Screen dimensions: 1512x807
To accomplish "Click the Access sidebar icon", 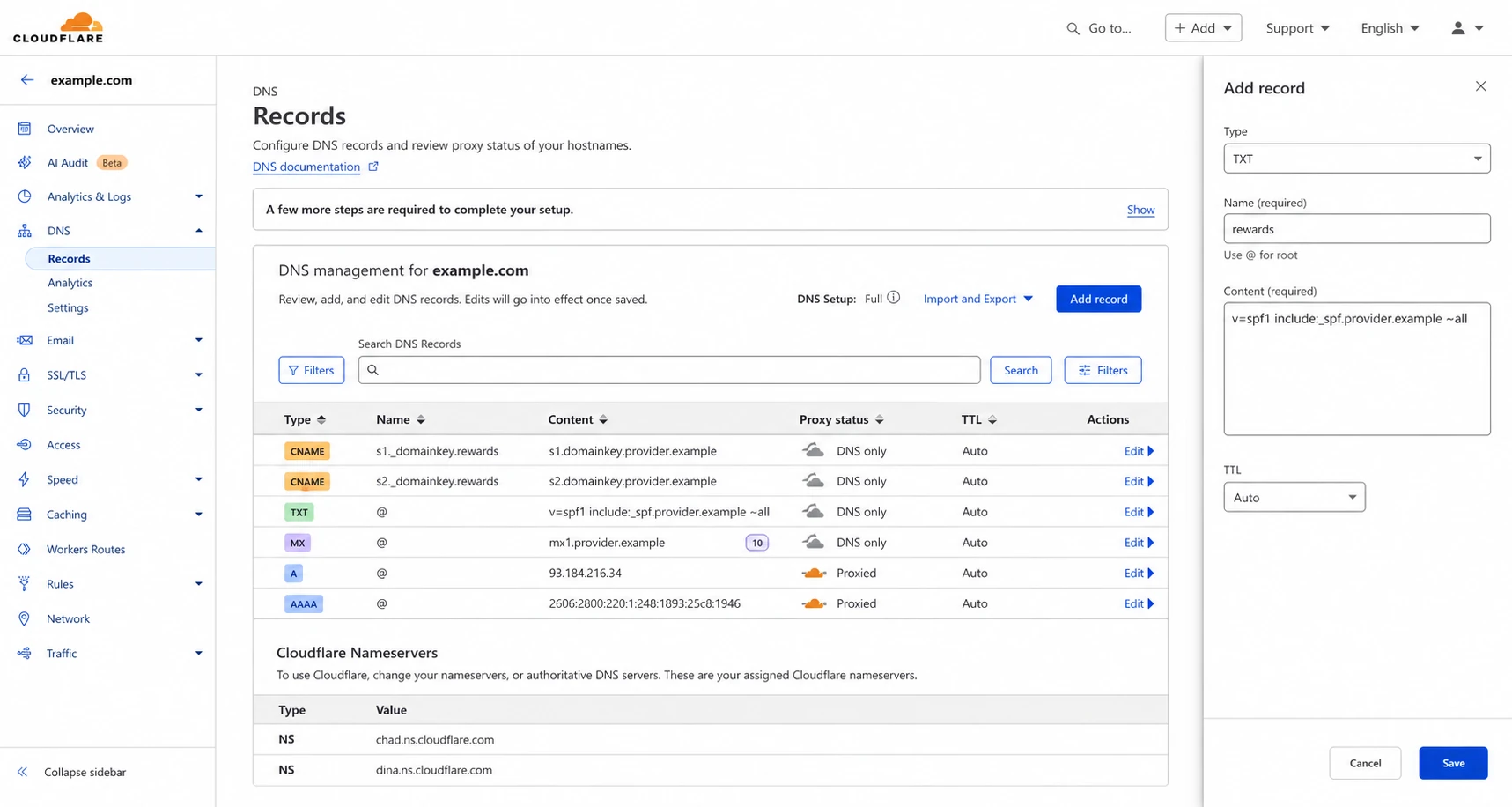I will click(x=25, y=445).
